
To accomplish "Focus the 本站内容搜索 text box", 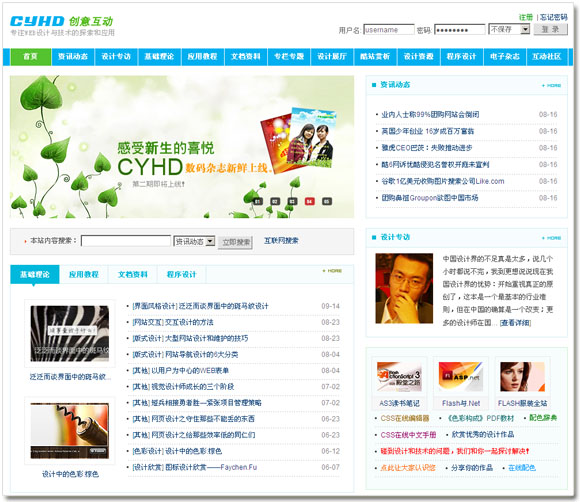I will tap(126, 241).
